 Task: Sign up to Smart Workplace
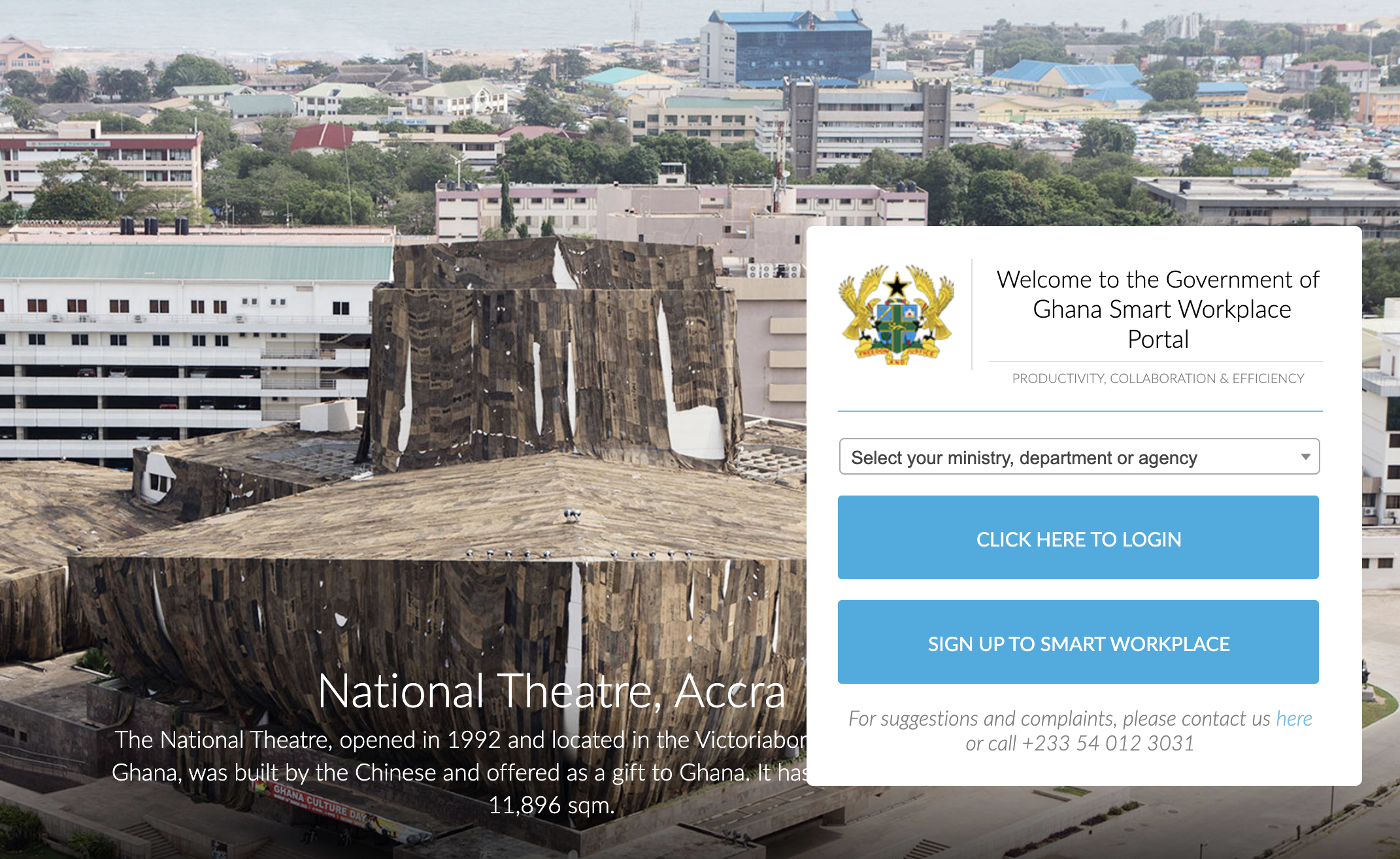[x=1078, y=642]
